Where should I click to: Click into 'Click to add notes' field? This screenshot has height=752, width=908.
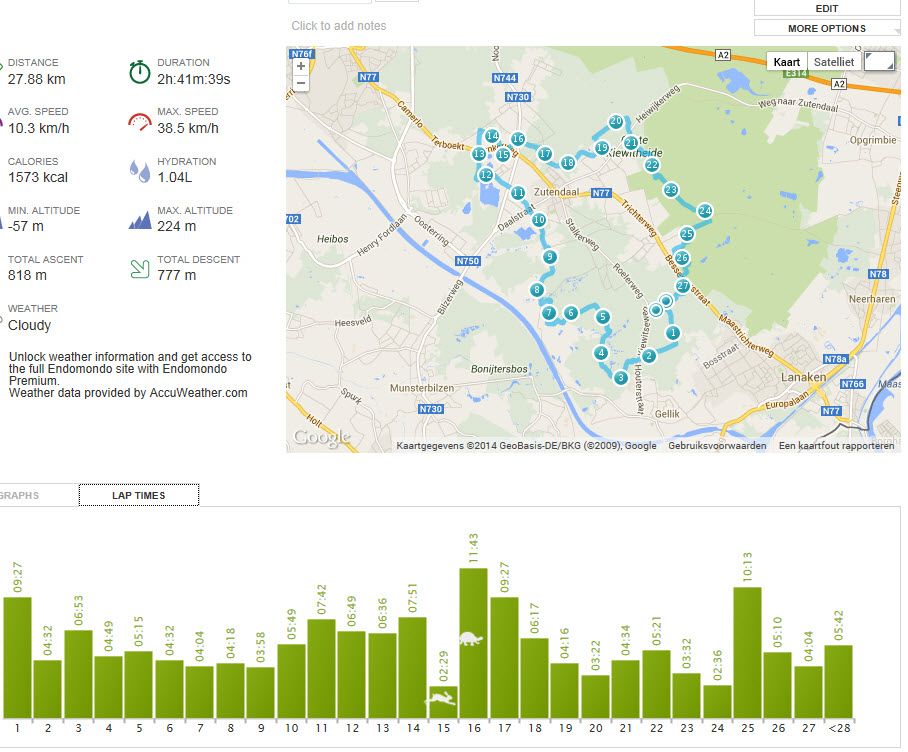339,26
